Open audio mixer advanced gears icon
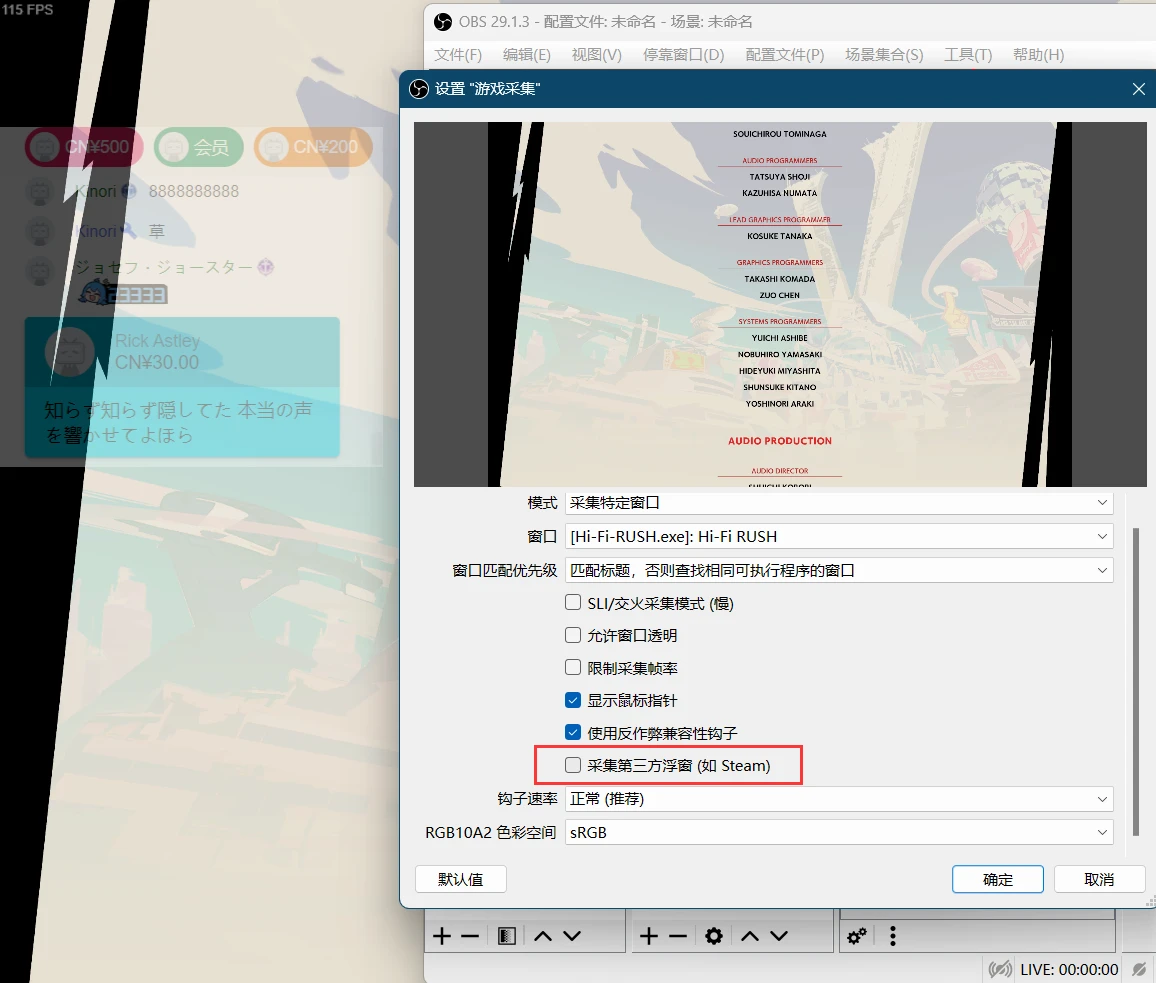 click(x=857, y=937)
